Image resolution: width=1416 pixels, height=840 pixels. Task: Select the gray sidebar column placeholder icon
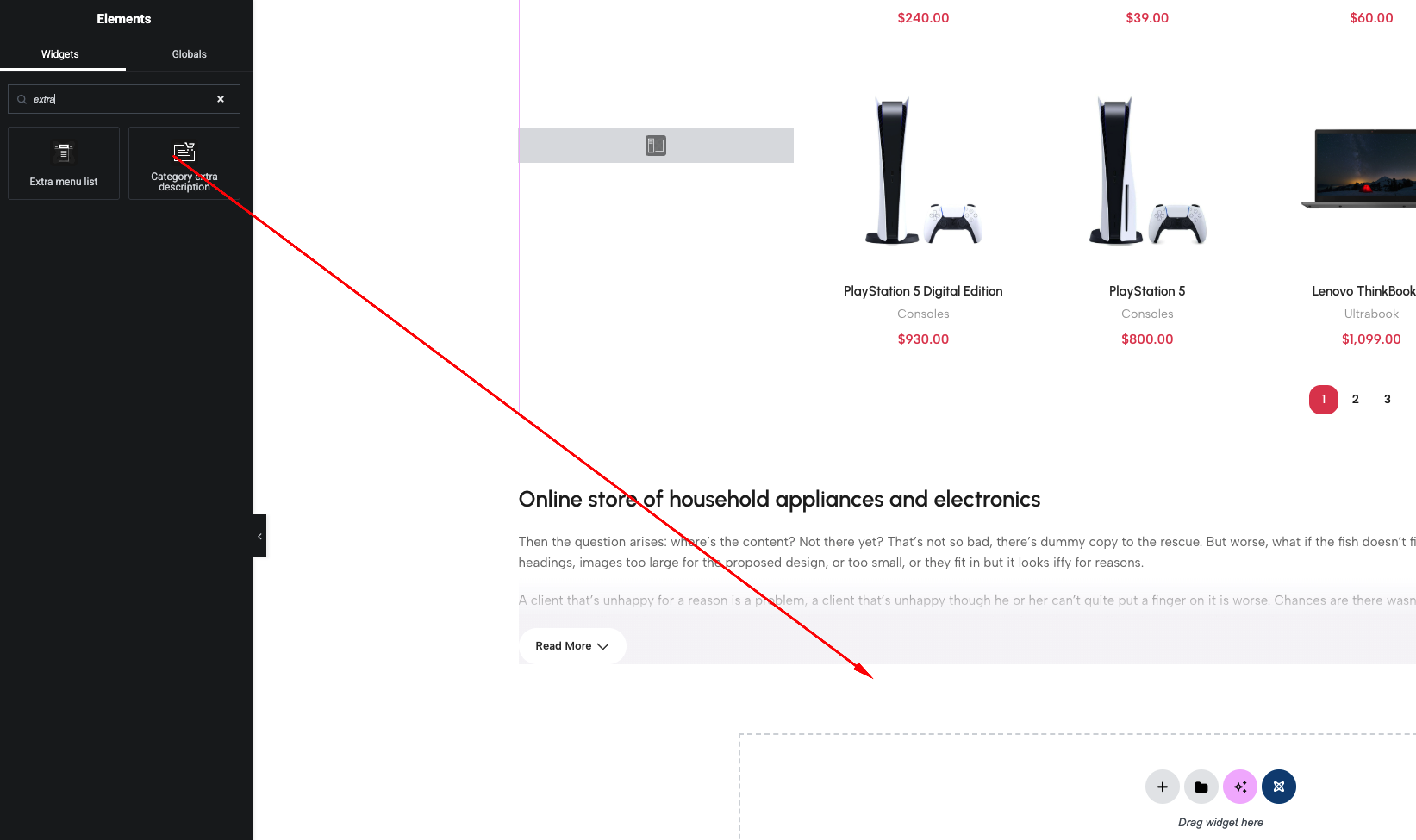(x=656, y=146)
